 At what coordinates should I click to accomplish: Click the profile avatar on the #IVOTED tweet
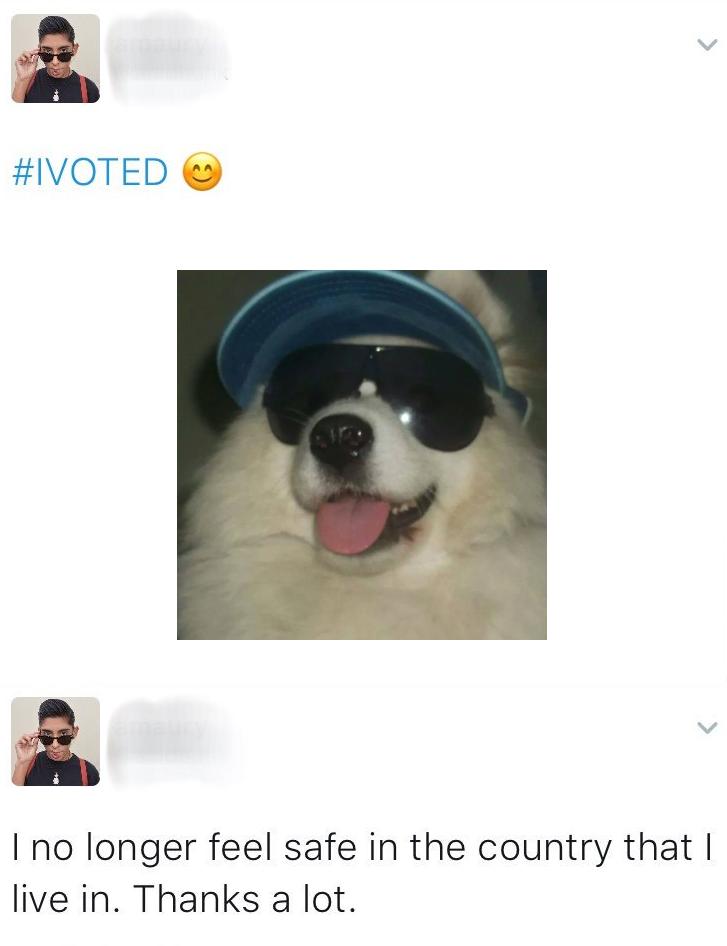[x=56, y=59]
